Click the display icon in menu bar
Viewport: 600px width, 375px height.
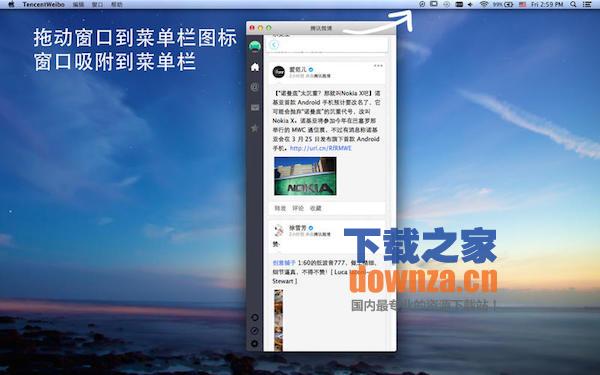[x=434, y=4]
